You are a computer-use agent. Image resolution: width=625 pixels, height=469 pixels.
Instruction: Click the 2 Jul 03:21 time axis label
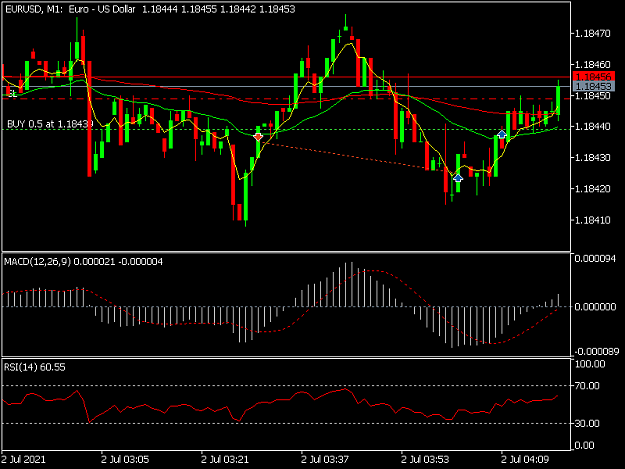coord(225,459)
